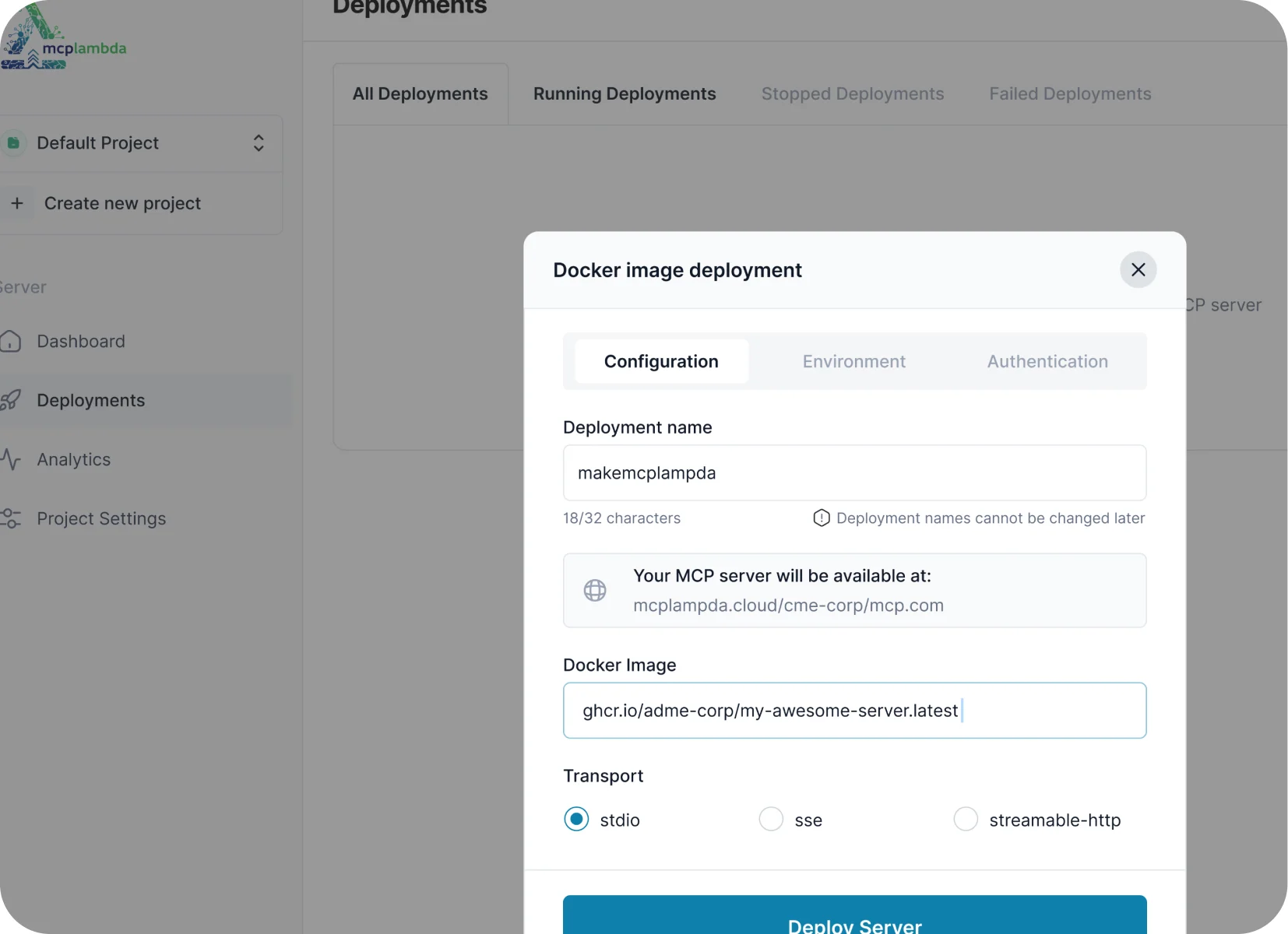
Task: Click the Deployment name input field
Action: 854,473
